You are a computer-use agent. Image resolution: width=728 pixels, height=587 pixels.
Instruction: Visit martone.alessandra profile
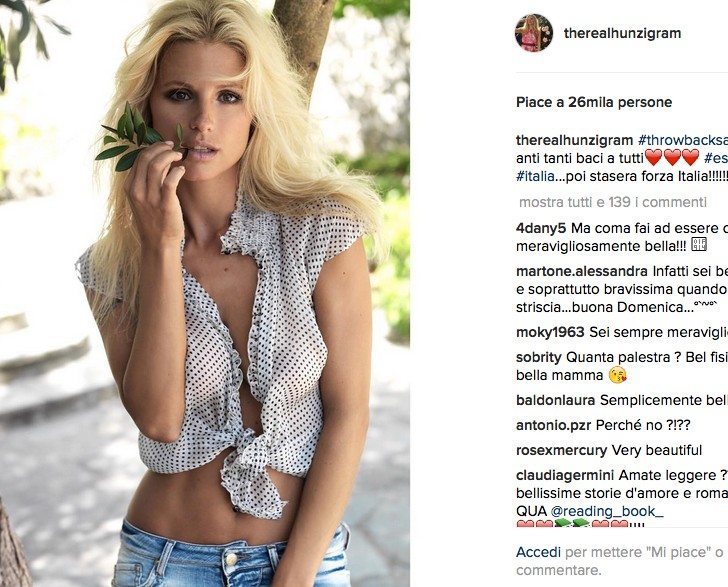coord(582,271)
